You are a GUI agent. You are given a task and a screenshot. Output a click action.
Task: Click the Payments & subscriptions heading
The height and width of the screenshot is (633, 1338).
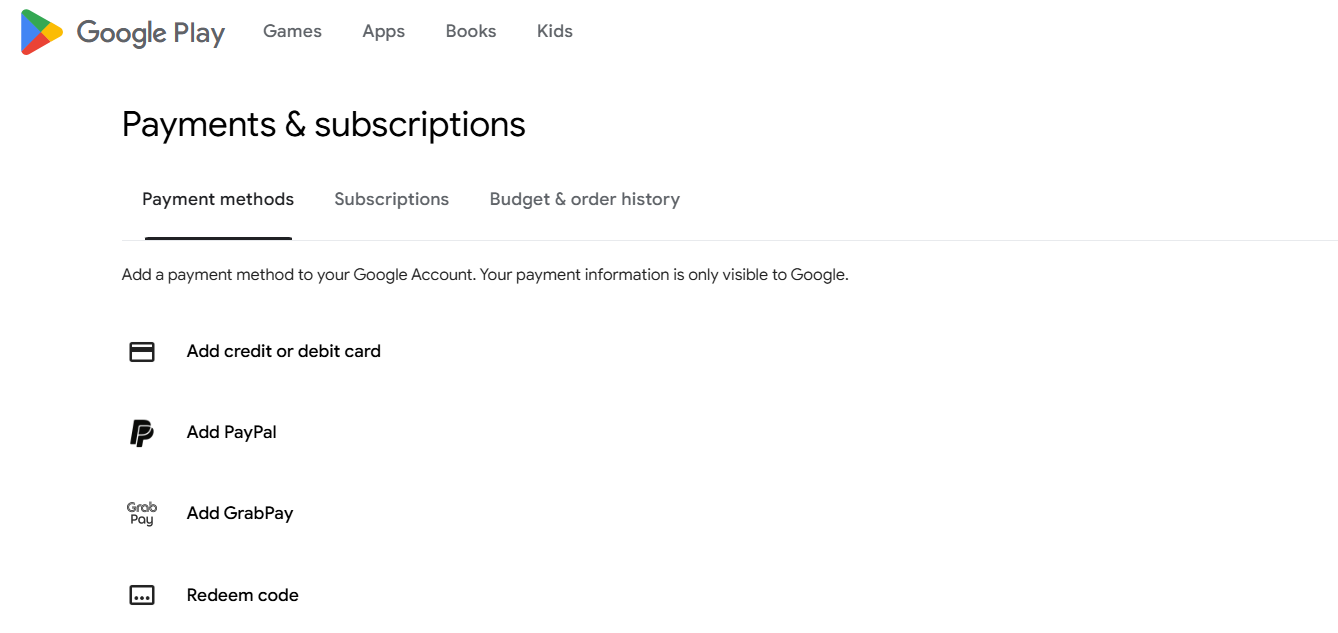click(324, 124)
